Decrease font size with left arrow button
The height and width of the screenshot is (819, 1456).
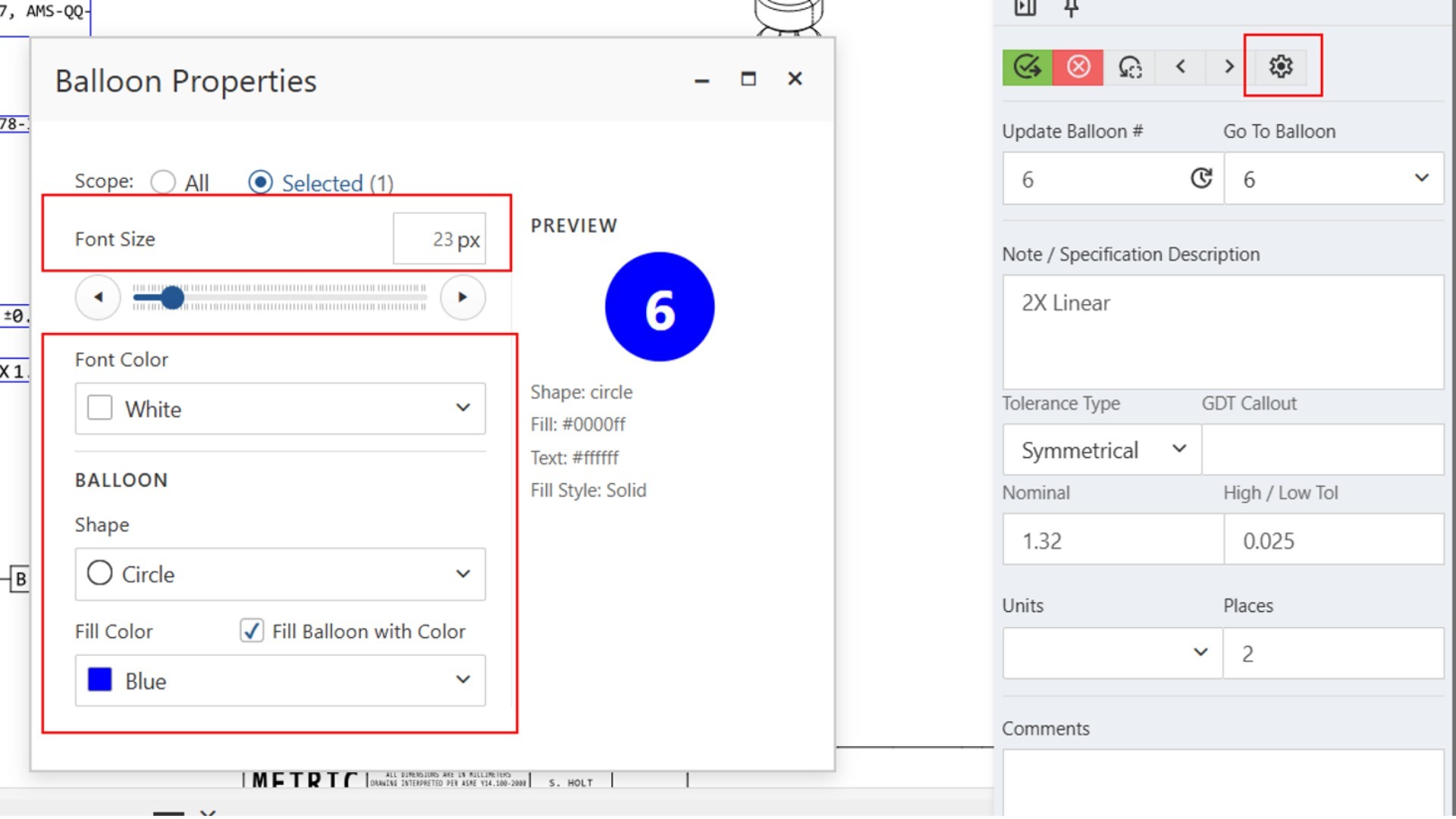98,297
